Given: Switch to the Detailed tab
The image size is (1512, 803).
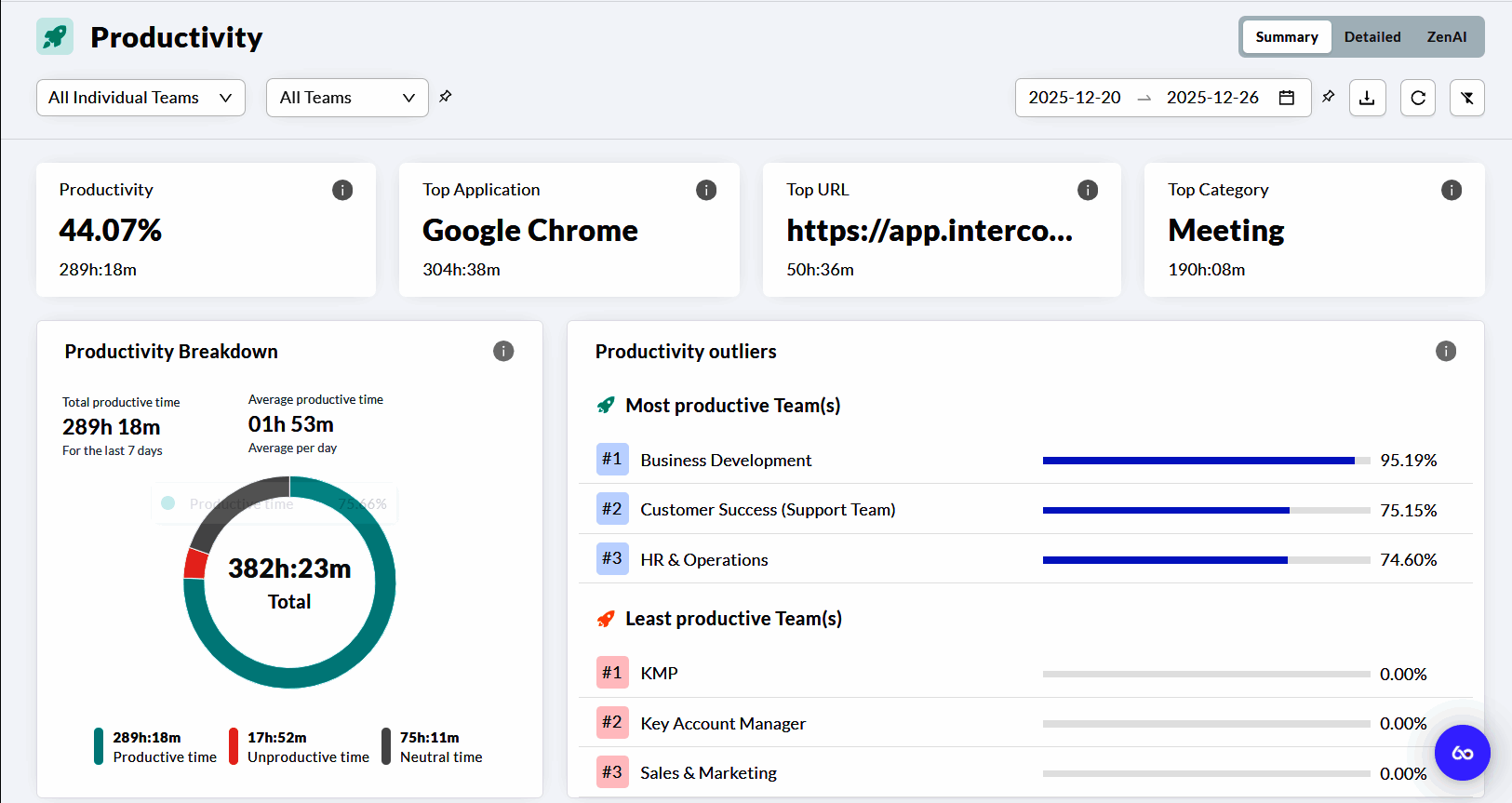Looking at the screenshot, I should point(1372,37).
